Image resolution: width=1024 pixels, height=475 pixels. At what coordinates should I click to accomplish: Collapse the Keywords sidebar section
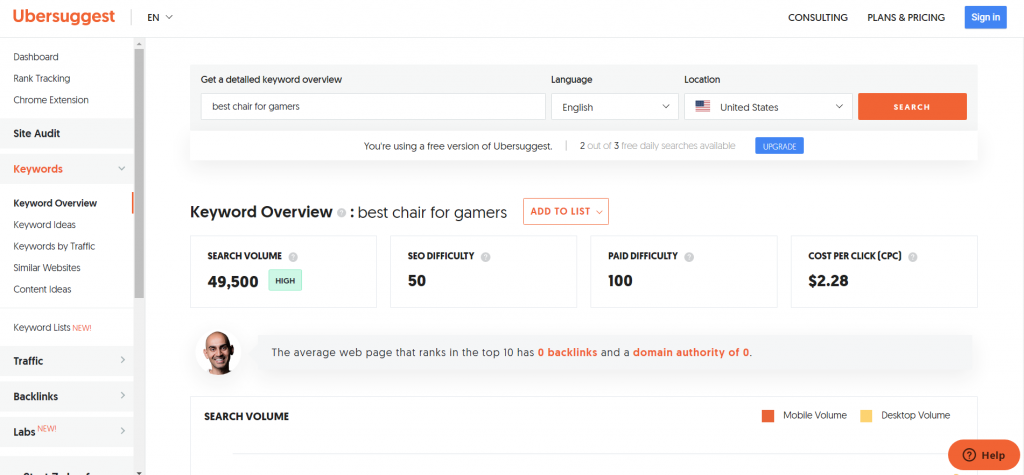pyautogui.click(x=67, y=169)
